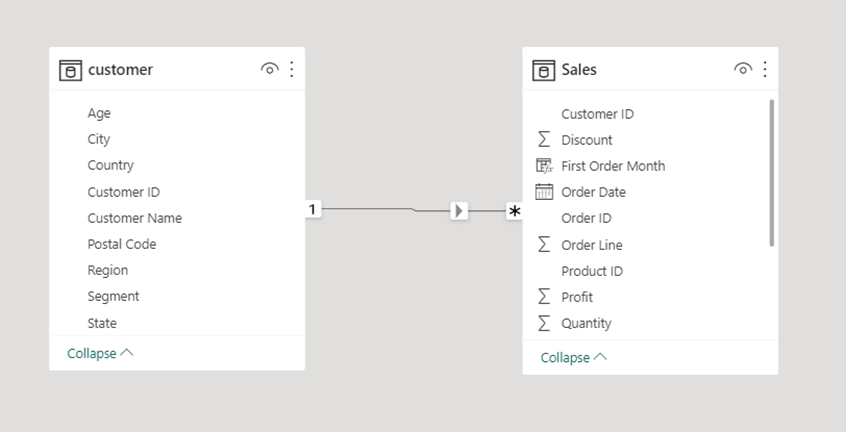Screen dimensions: 846x432
Task: Click the sigma icon beside Quantity
Action: [x=544, y=323]
